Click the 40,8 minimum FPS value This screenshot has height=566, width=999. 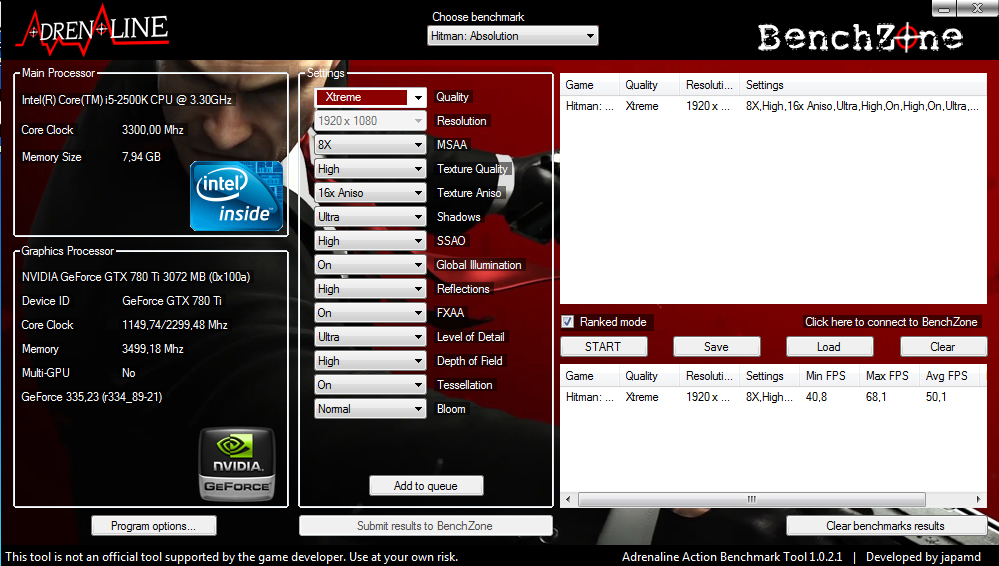coord(816,397)
